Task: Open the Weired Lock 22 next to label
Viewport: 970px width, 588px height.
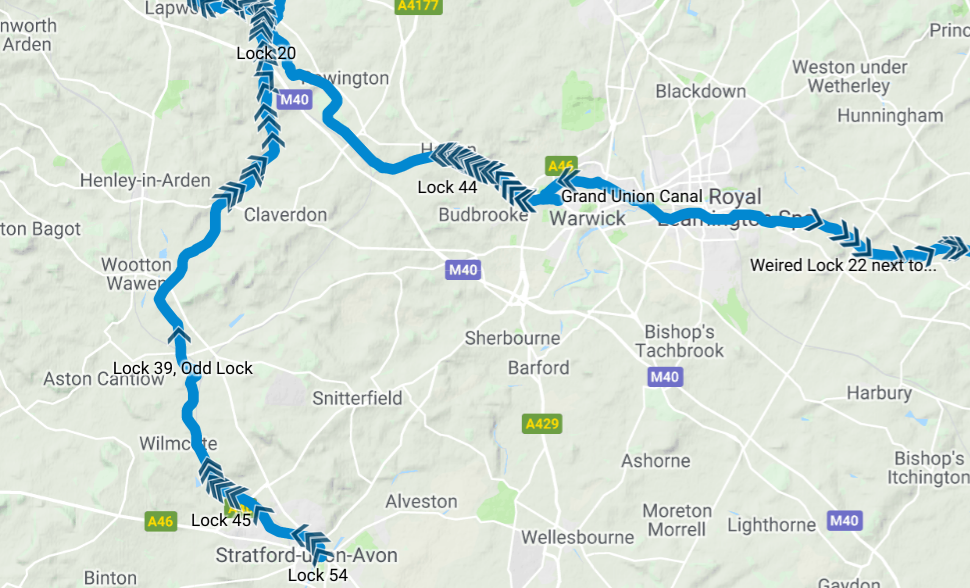Action: pos(843,266)
